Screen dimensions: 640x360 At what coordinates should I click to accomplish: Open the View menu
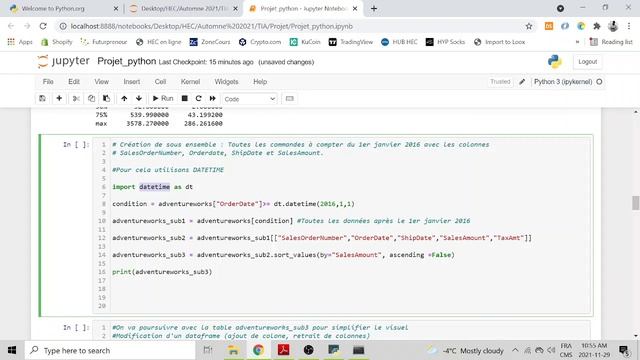click(x=102, y=82)
